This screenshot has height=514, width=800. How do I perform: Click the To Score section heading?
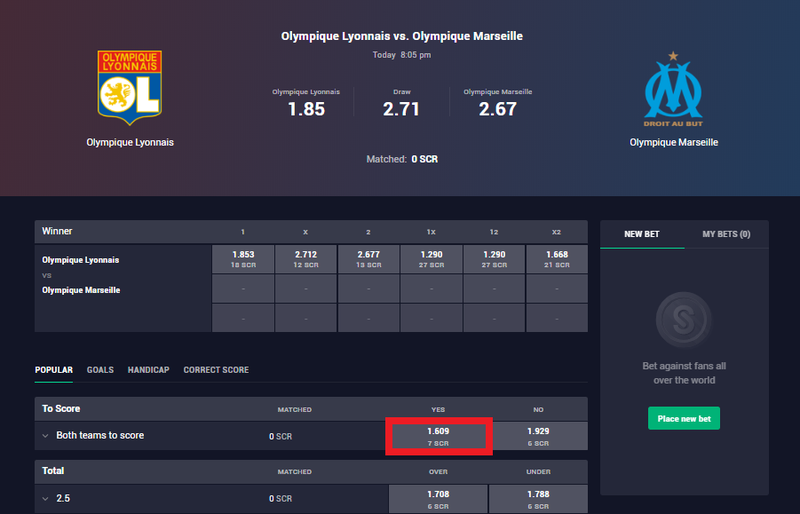61,409
